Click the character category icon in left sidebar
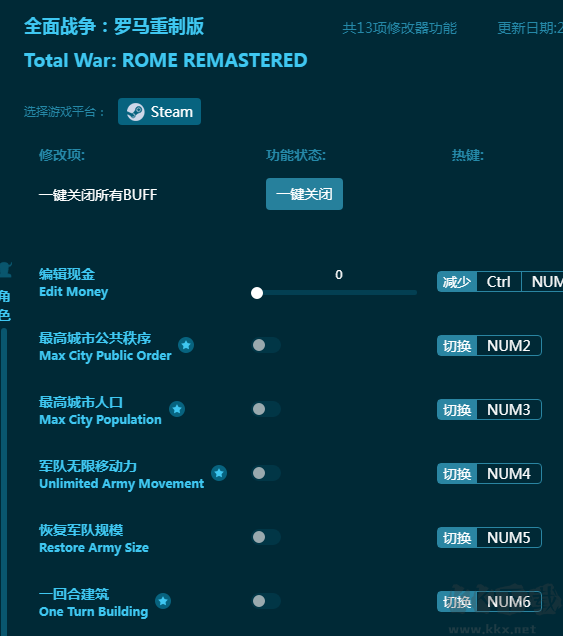The width and height of the screenshot is (563, 636). 5,270
